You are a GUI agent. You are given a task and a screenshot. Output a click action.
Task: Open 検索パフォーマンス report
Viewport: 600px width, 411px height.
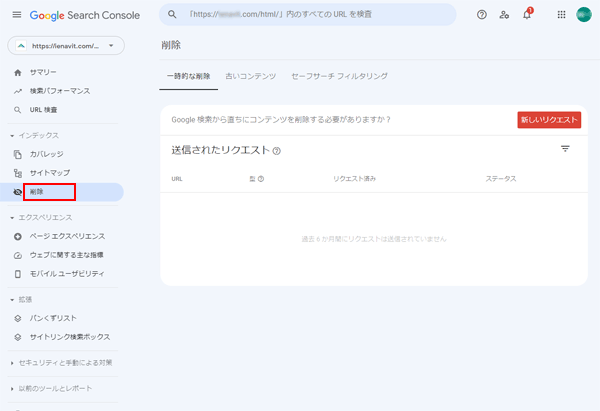tap(60, 91)
